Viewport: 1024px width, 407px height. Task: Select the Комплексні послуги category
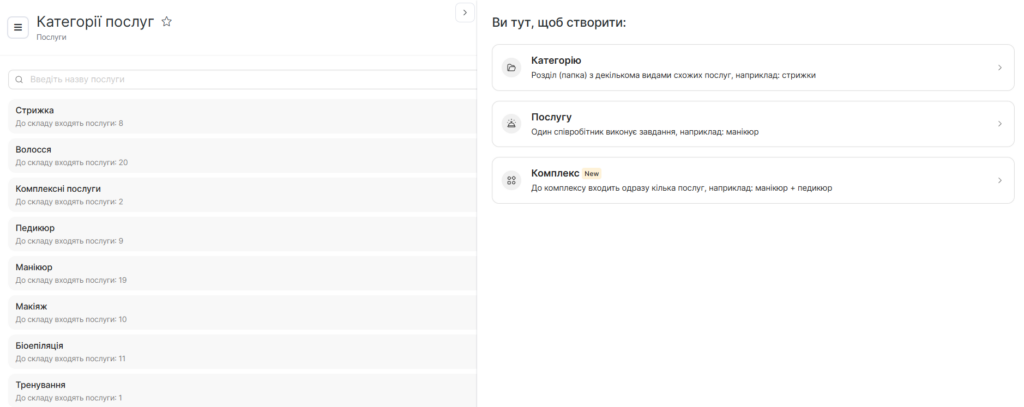click(x=240, y=194)
